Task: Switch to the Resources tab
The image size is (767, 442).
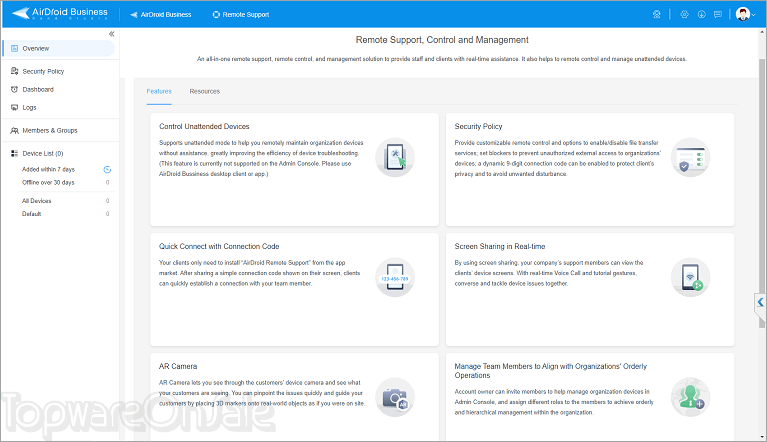Action: pyautogui.click(x=204, y=91)
